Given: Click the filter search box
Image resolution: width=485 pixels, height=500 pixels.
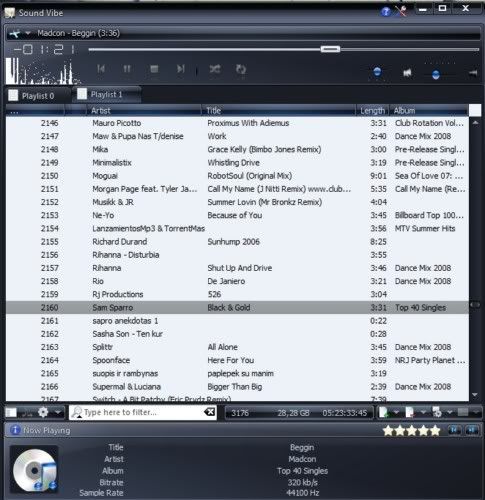Looking at the screenshot, I should 143,412.
